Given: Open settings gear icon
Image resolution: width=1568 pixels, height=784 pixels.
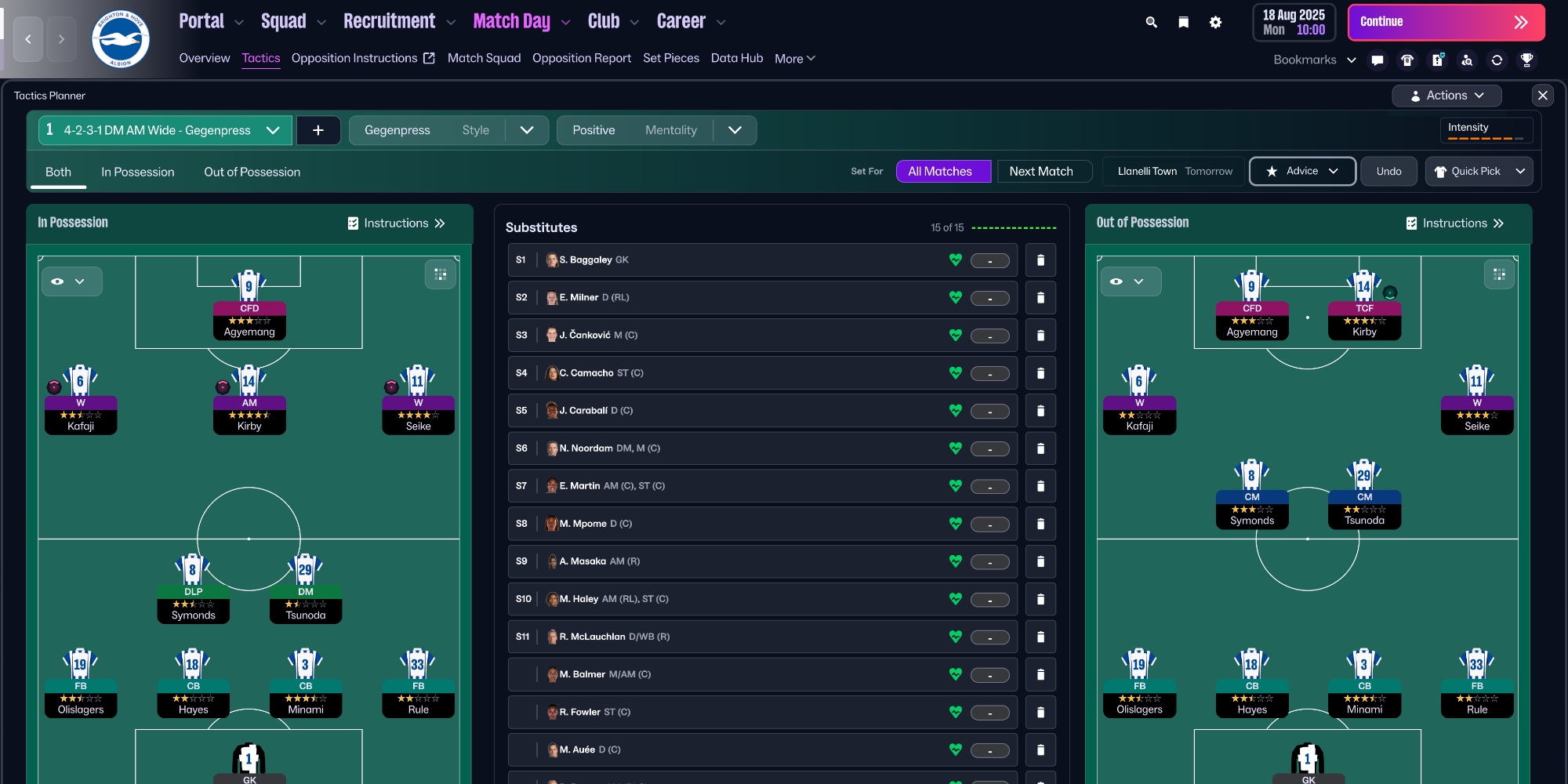Looking at the screenshot, I should click(1215, 22).
